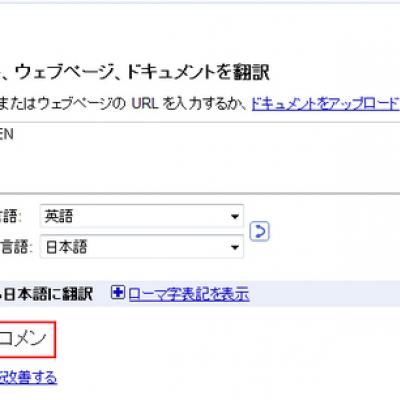Click inside the translation text input area
Screen dimensions: 400x400
pos(200,157)
